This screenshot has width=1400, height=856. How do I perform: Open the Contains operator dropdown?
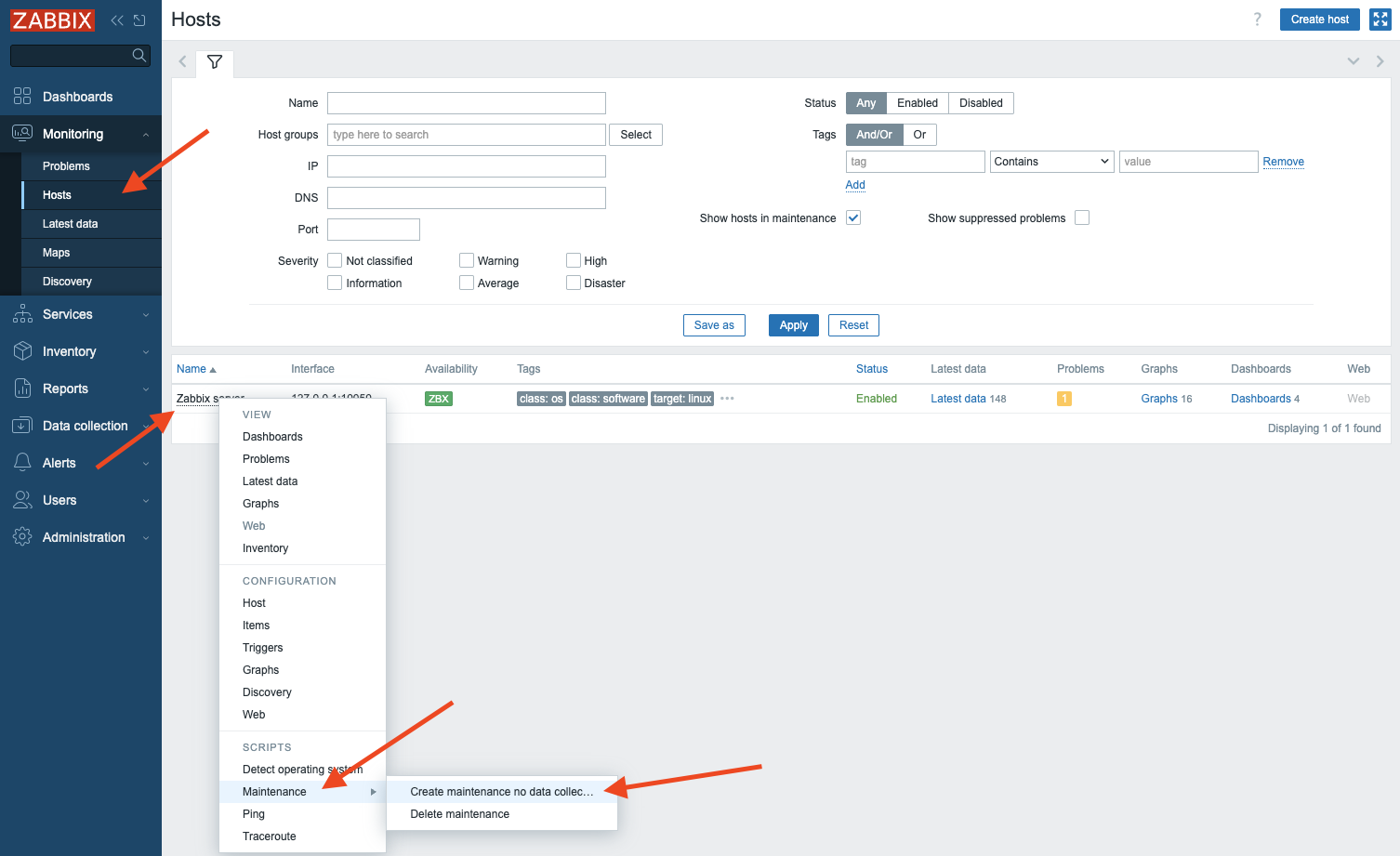point(1050,161)
